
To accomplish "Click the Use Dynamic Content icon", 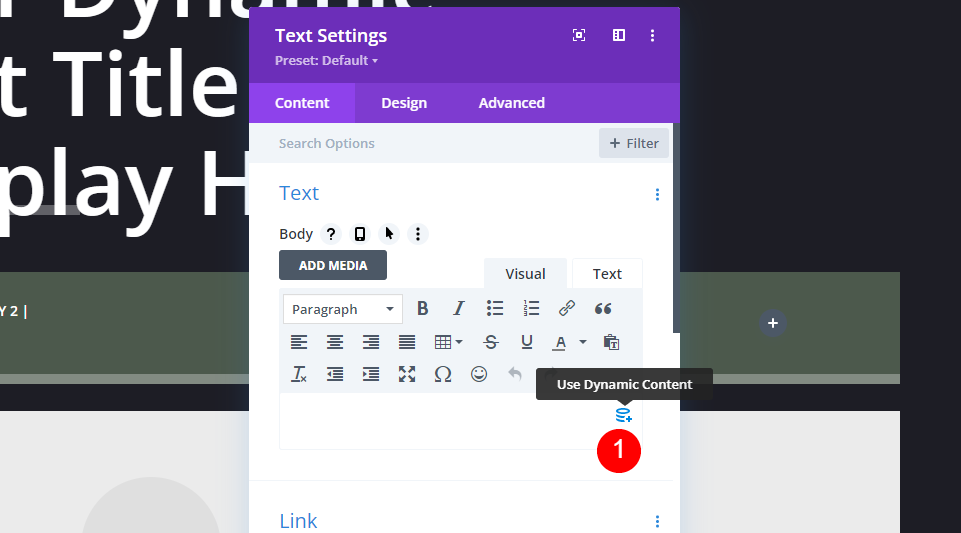I will pyautogui.click(x=623, y=415).
